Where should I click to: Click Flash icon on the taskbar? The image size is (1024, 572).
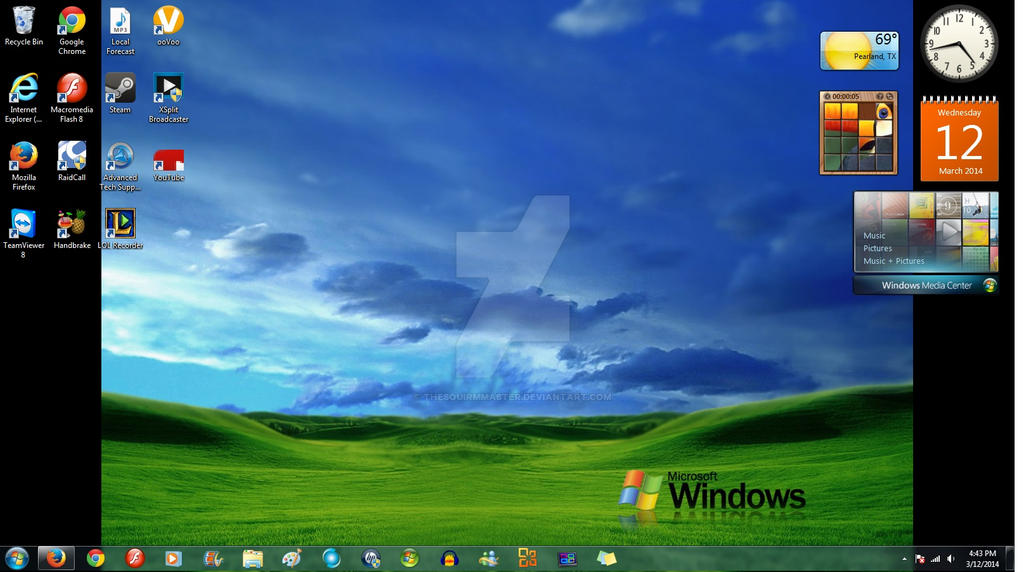[135, 558]
